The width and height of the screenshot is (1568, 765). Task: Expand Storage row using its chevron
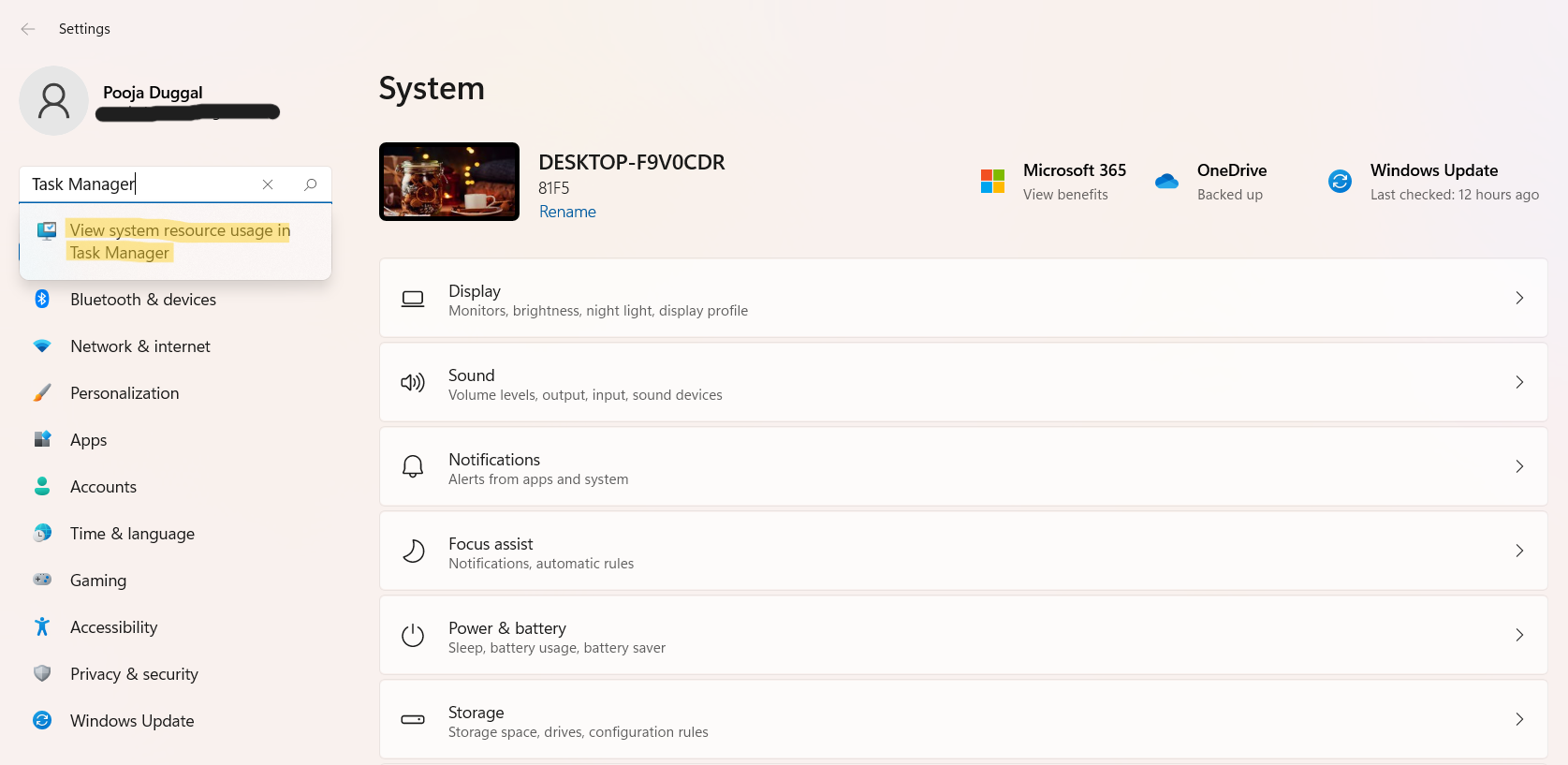(1518, 719)
